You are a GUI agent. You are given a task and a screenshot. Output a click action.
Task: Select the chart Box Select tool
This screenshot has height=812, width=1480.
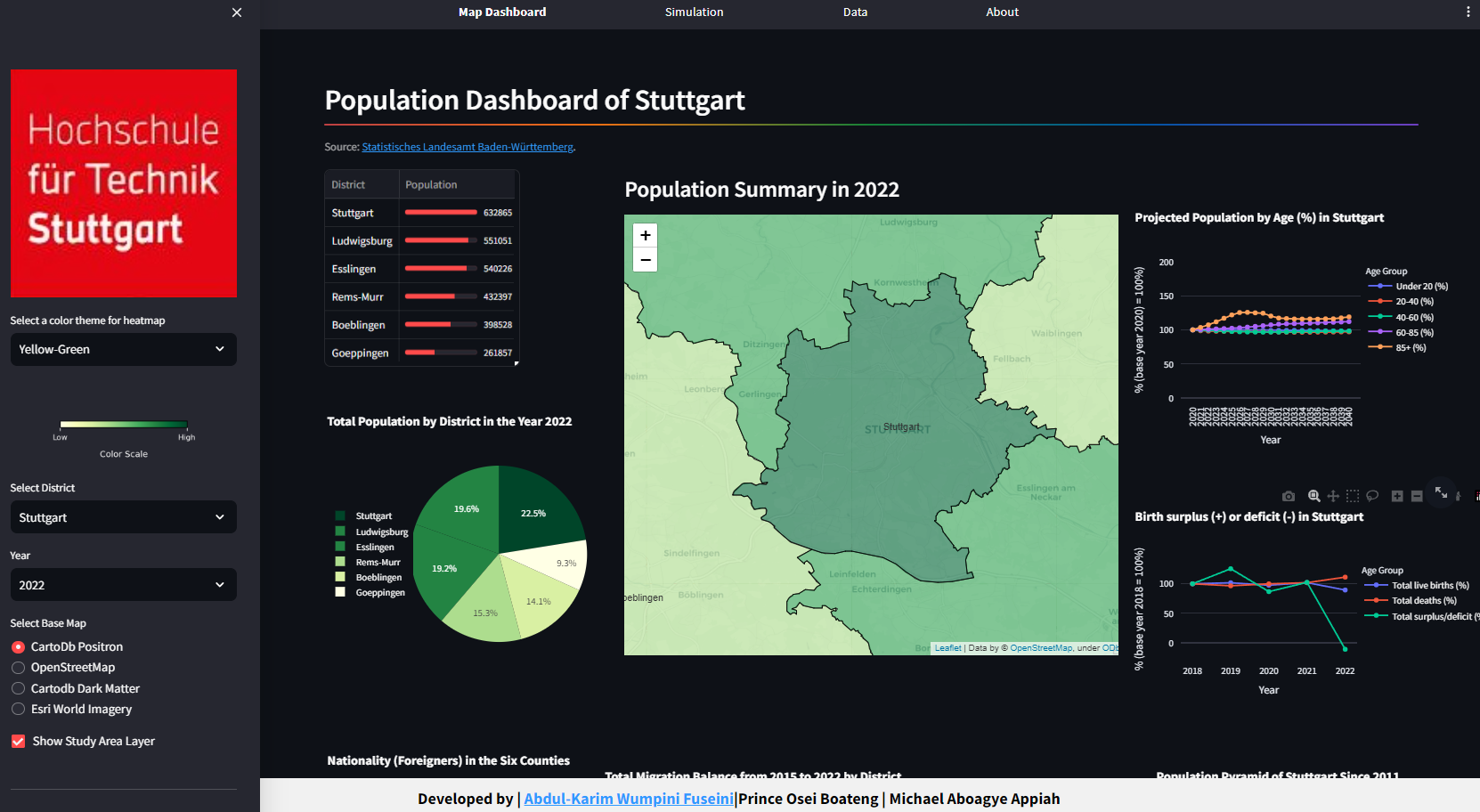(1353, 496)
